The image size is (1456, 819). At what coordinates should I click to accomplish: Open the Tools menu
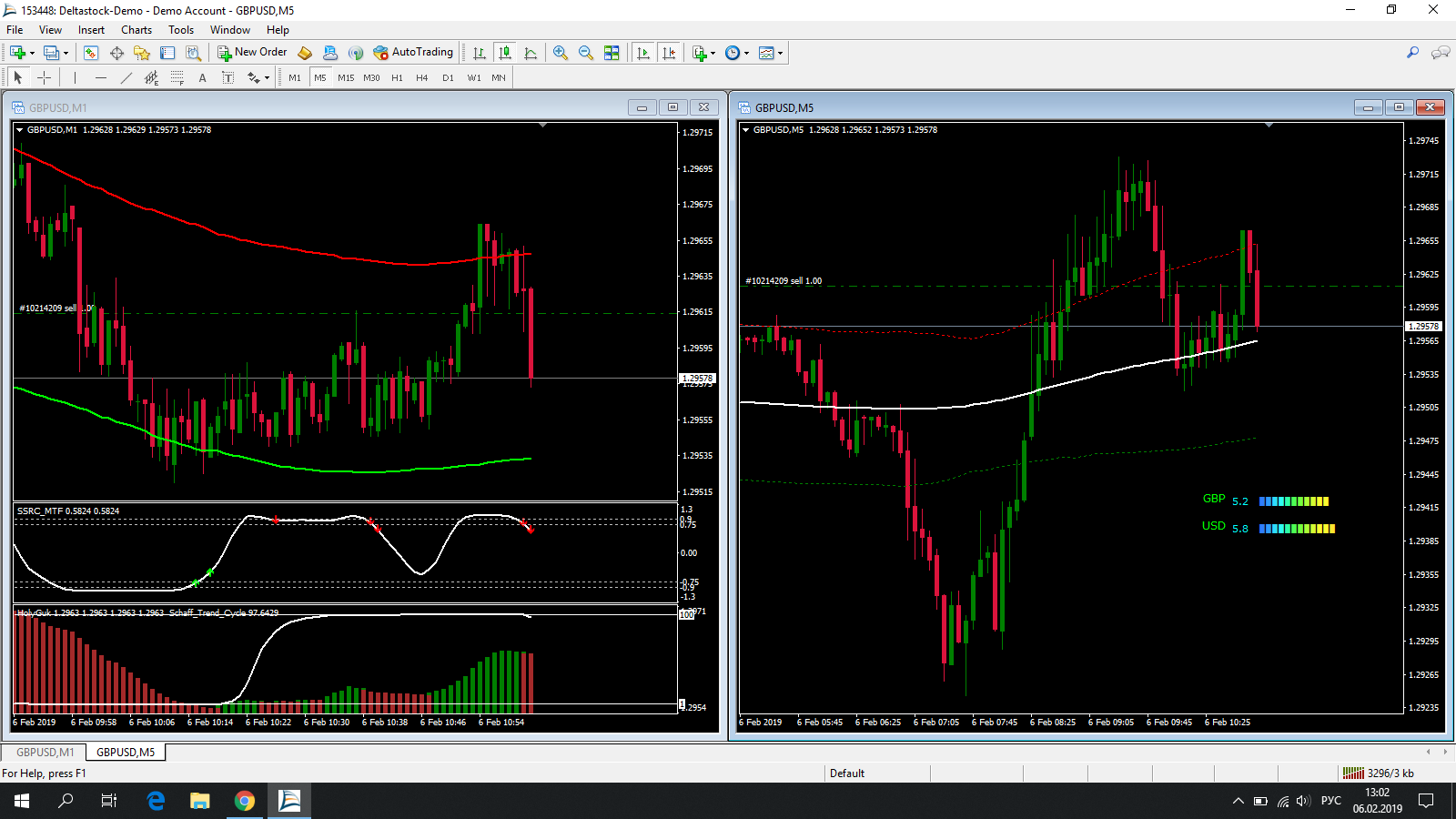pyautogui.click(x=181, y=30)
